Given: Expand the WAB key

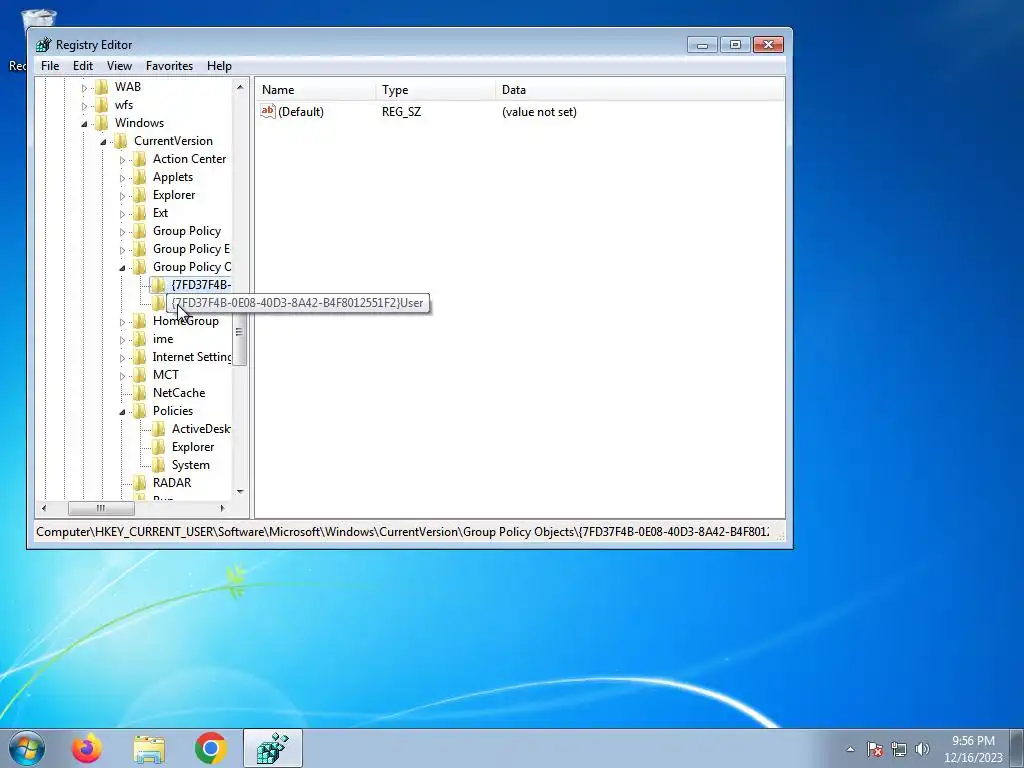Looking at the screenshot, I should (84, 88).
